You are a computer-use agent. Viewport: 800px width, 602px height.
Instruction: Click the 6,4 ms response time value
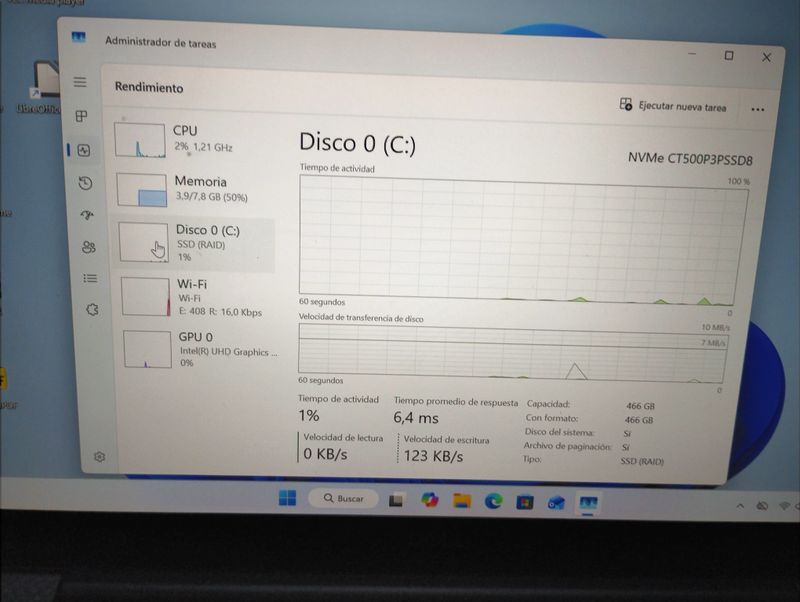point(416,418)
